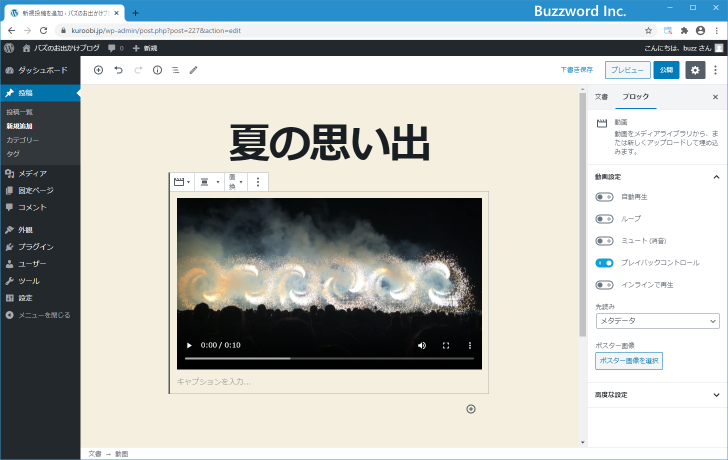Open タグ submenu link
The image size is (728, 460).
click(x=13, y=154)
